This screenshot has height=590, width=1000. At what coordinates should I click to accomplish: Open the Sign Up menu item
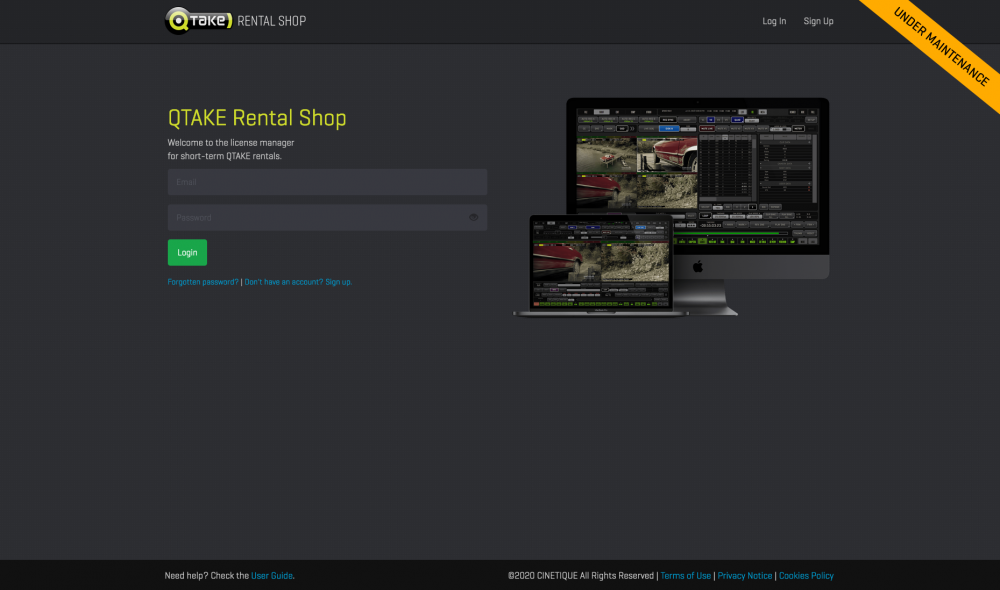pos(818,21)
